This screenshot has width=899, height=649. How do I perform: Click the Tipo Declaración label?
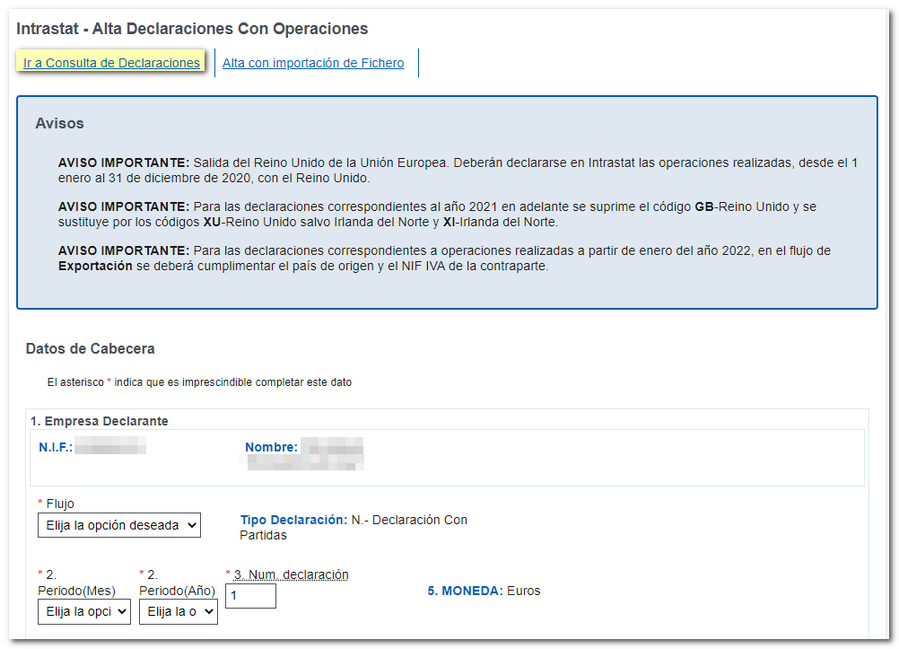[293, 520]
